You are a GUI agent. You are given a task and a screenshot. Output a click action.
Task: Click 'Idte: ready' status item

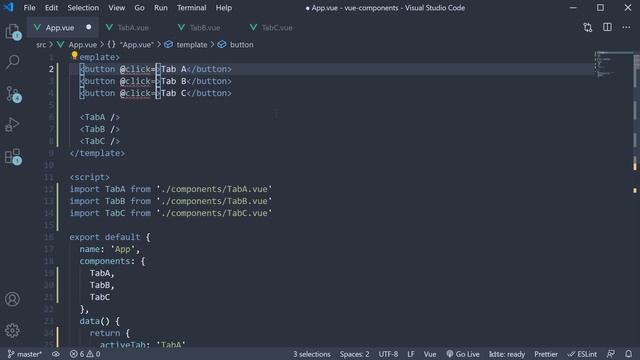click(x=507, y=354)
